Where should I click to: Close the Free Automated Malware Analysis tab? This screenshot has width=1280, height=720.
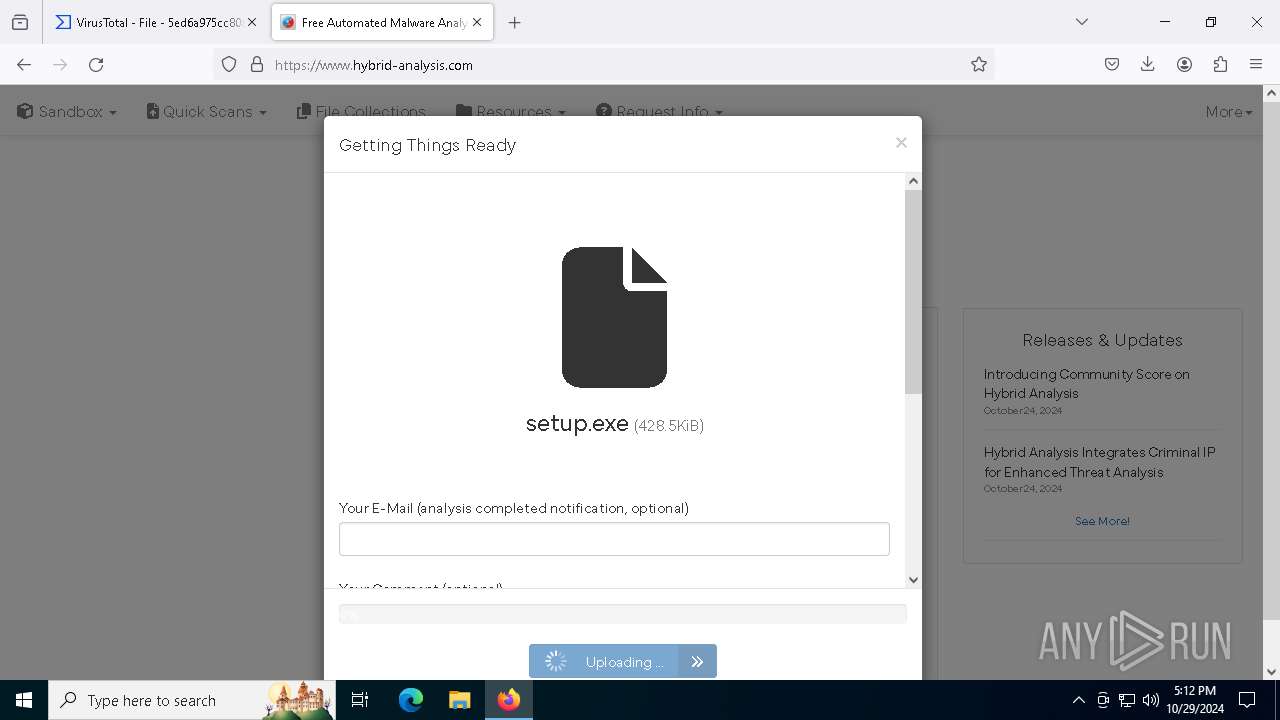tap(477, 22)
